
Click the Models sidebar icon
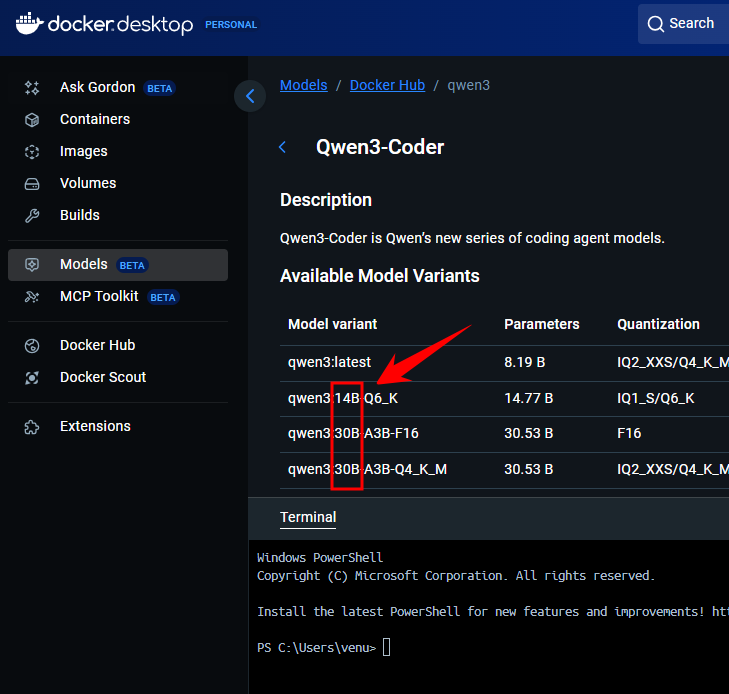32,264
